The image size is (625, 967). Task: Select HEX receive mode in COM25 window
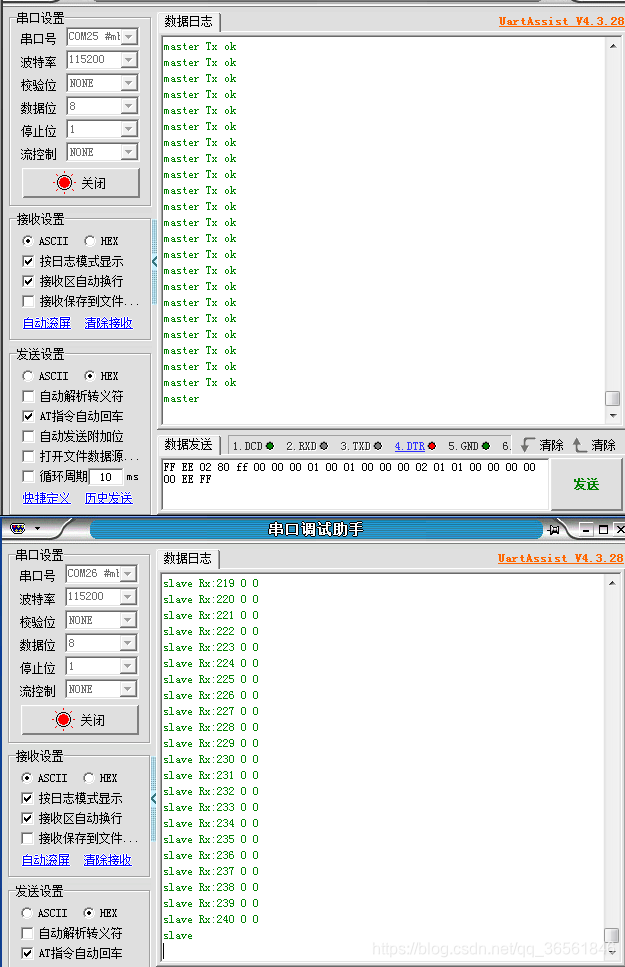(90, 241)
